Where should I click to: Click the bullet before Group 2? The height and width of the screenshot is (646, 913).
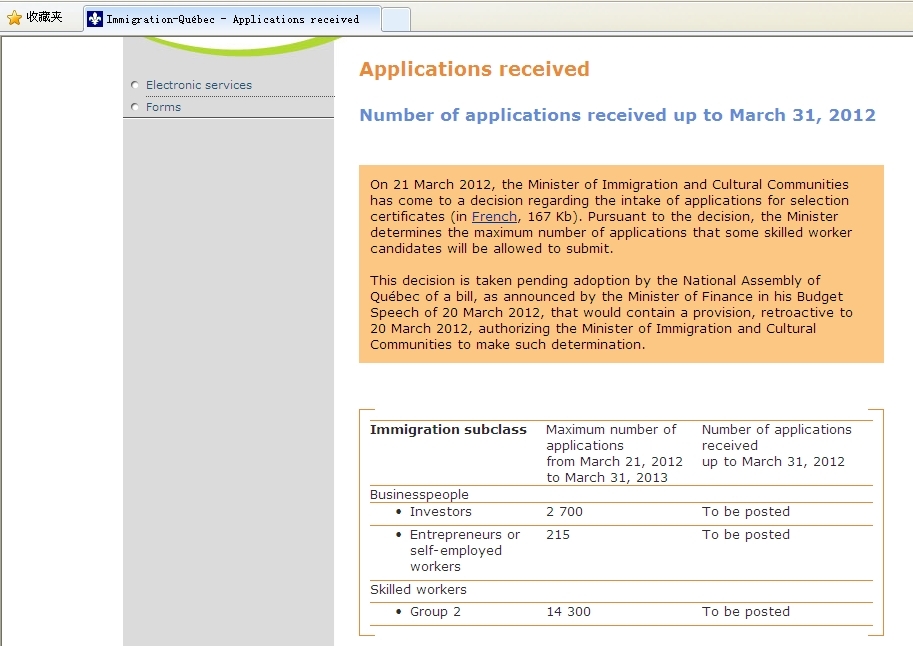pyautogui.click(x=399, y=612)
